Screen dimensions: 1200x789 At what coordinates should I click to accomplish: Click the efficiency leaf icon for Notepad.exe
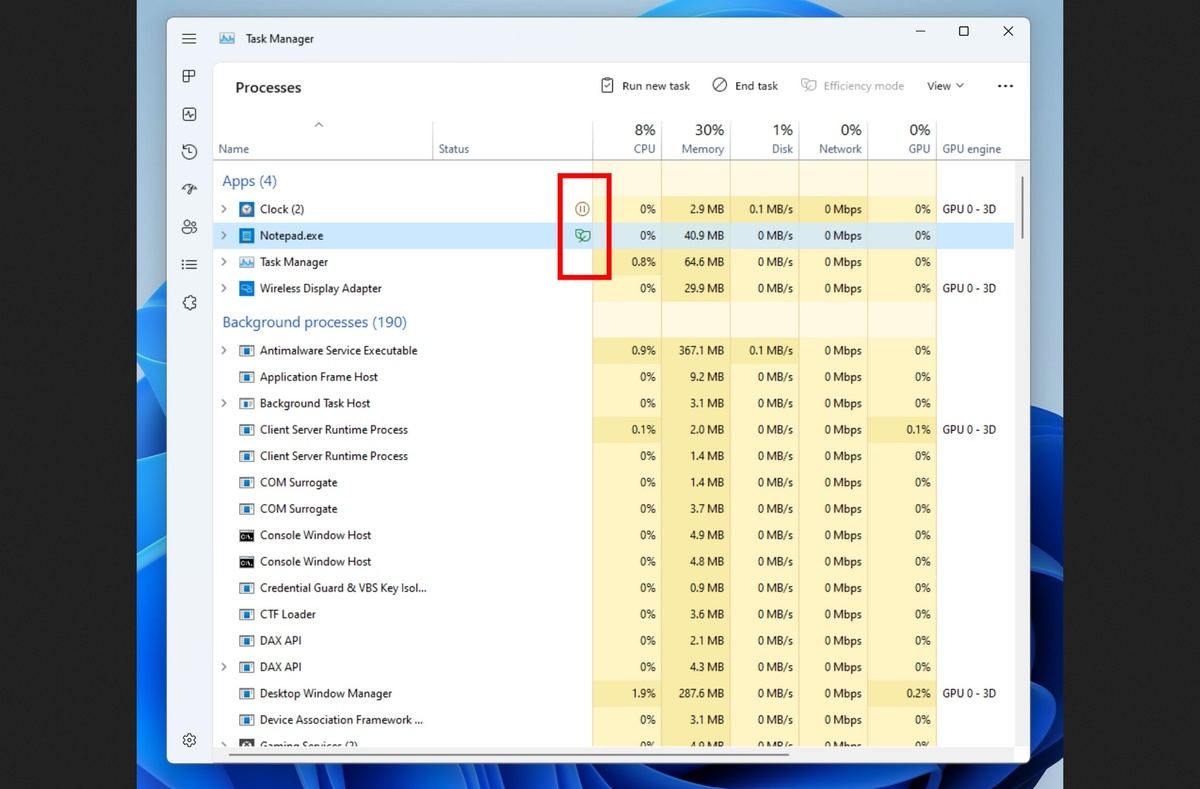click(x=582, y=236)
